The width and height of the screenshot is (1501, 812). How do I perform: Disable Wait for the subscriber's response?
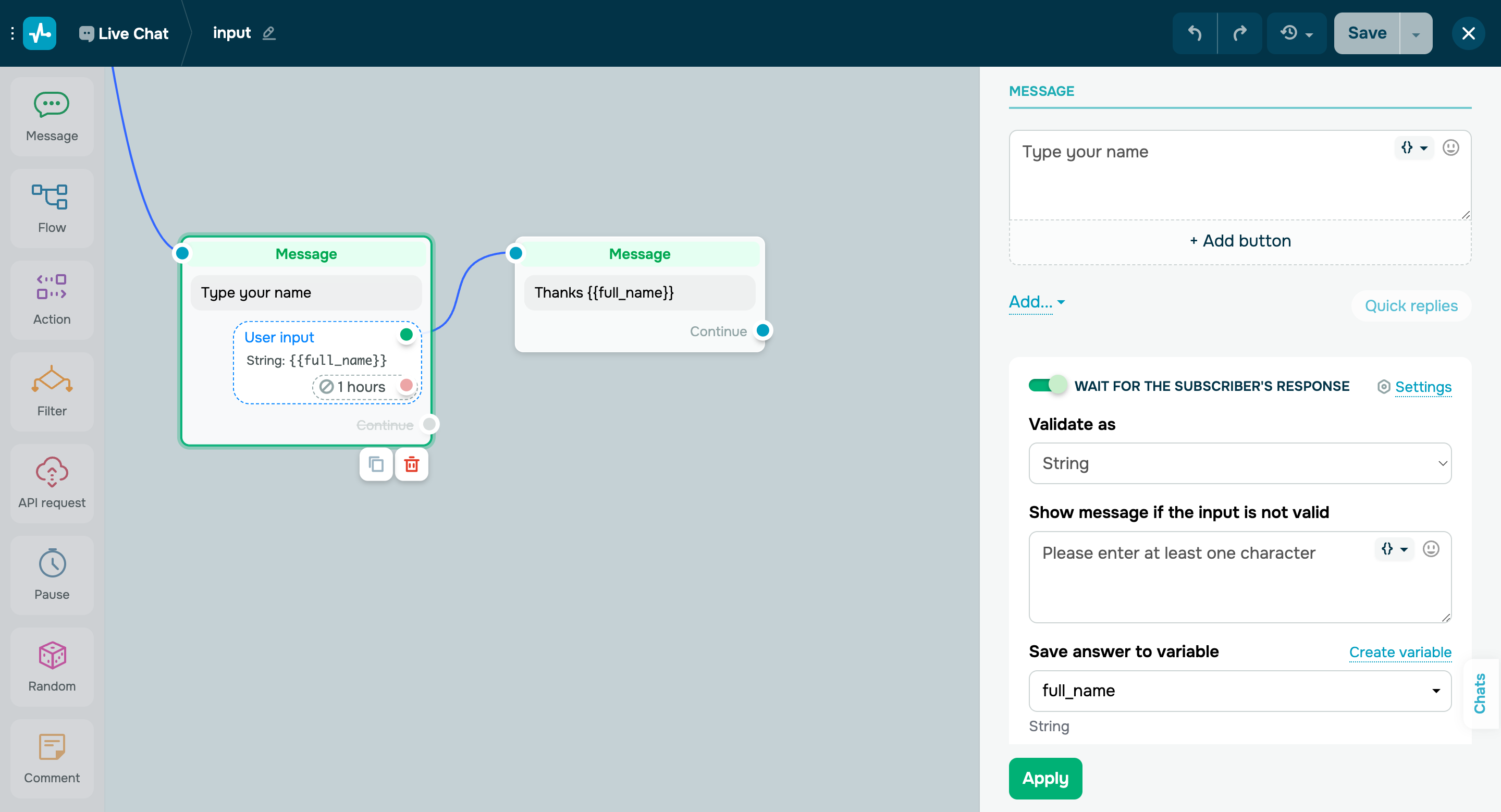tap(1047, 385)
